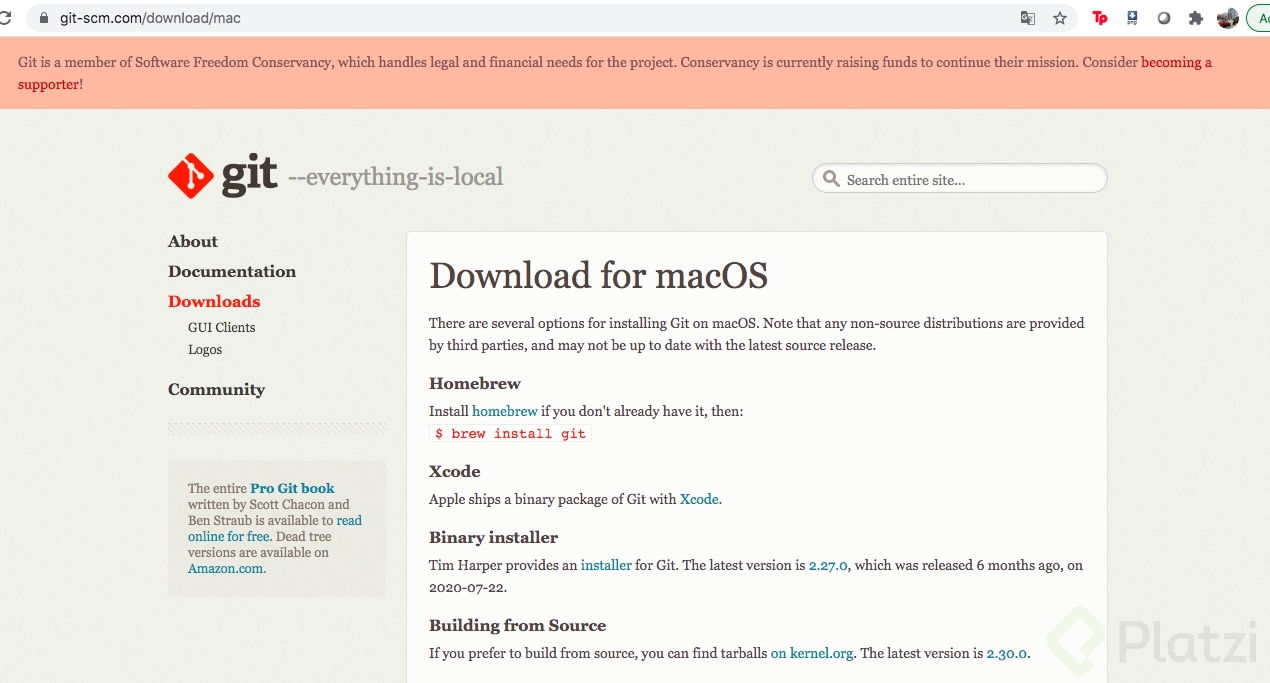Click the '--everything-is-local' tagline
The image size is (1270, 683).
[396, 177]
